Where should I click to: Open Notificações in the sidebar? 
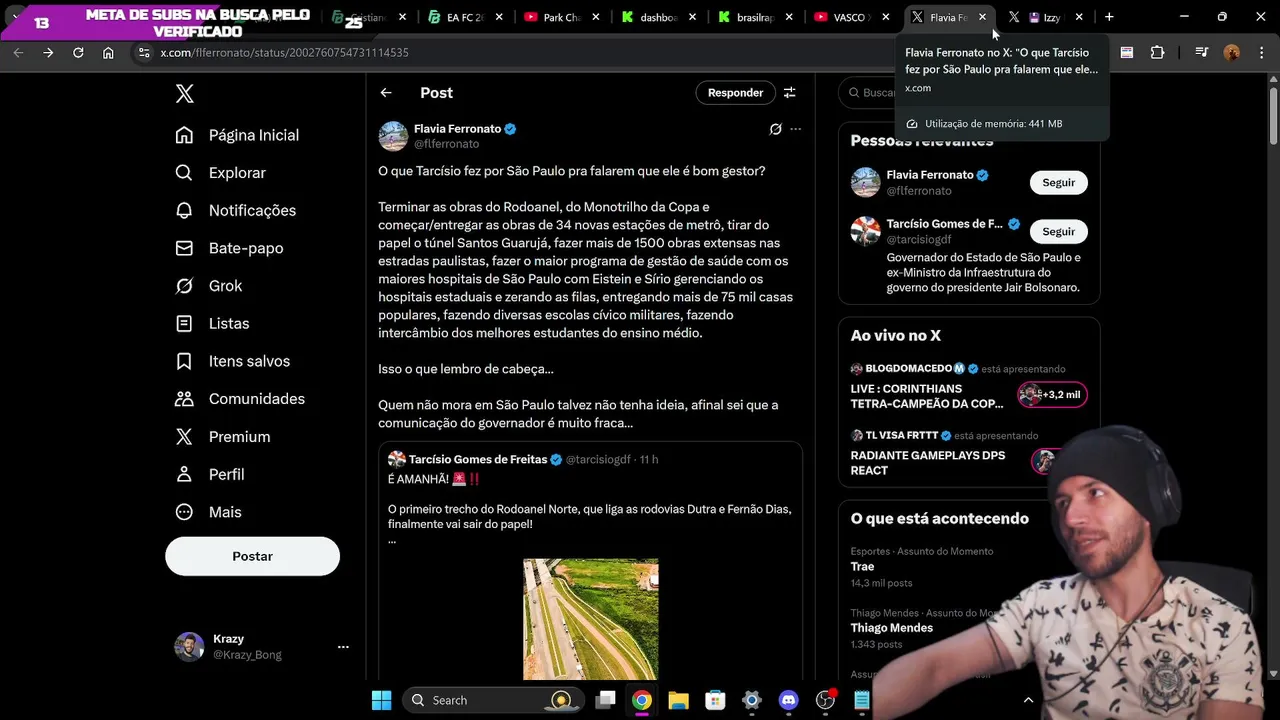[x=235, y=210]
